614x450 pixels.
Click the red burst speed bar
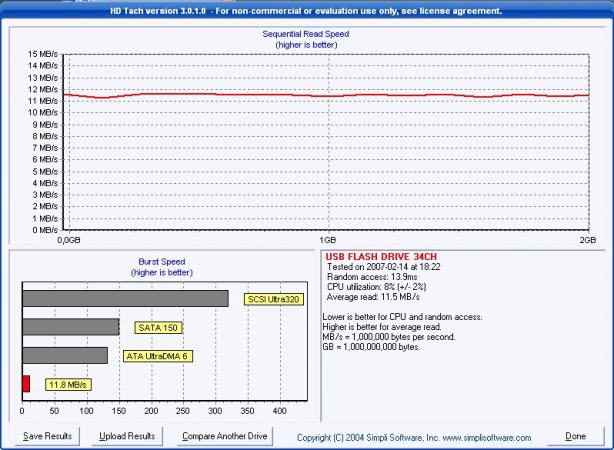(x=26, y=384)
